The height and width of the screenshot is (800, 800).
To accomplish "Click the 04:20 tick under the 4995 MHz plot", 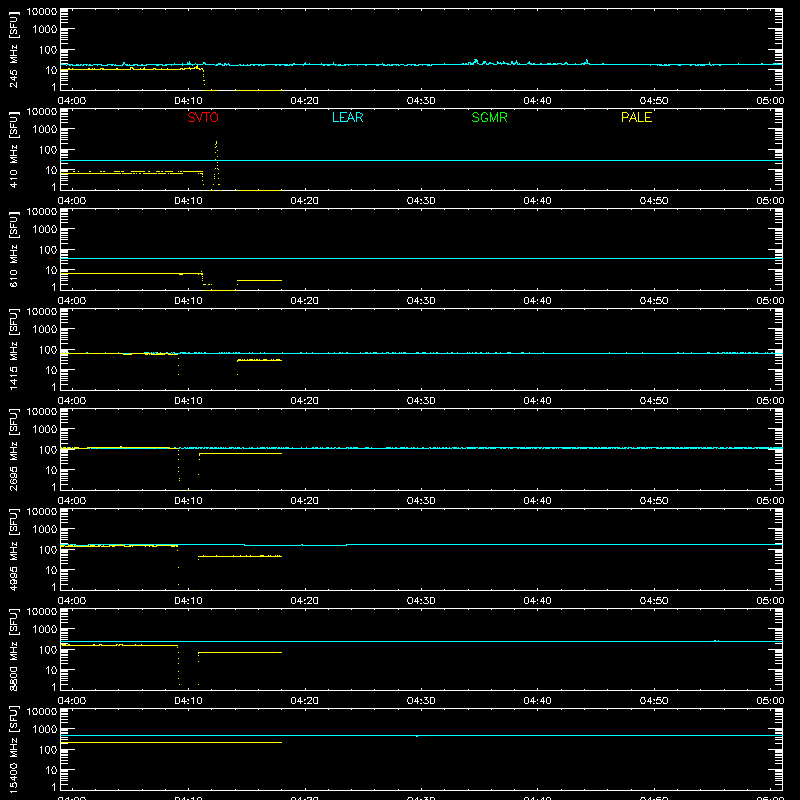I will 305,601.
